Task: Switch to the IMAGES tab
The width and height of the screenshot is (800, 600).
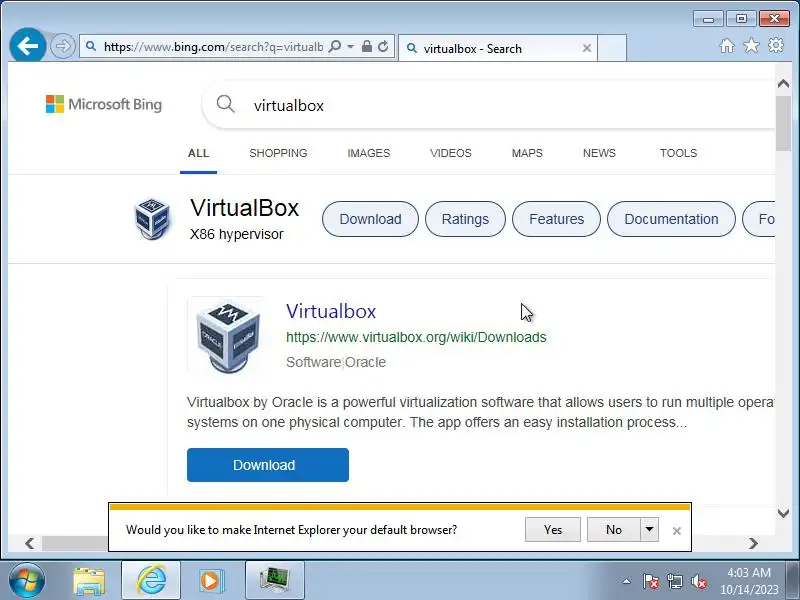Action: [368, 153]
